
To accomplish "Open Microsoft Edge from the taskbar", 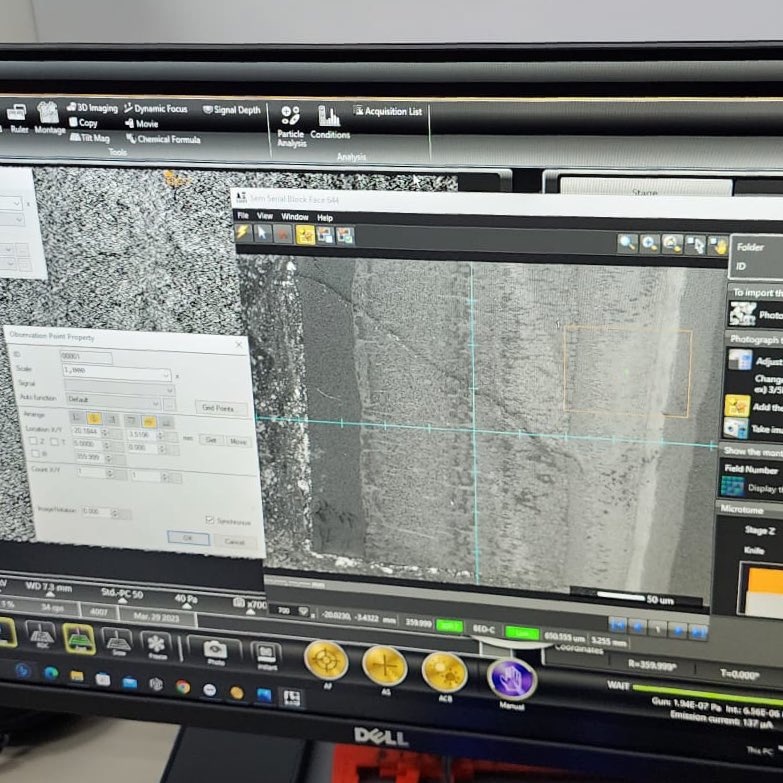I will (x=50, y=674).
